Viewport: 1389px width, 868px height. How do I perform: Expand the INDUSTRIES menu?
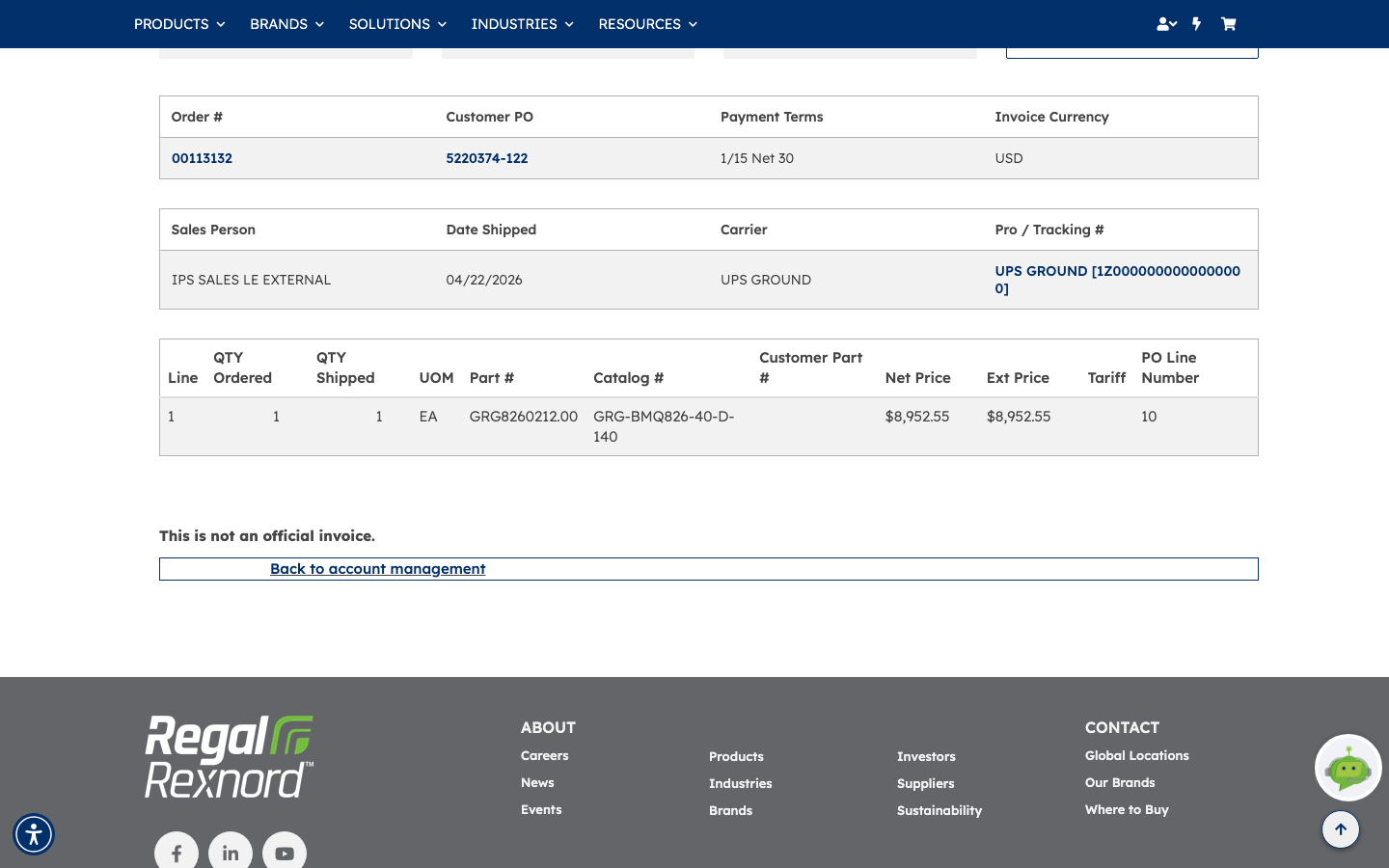coord(522,24)
